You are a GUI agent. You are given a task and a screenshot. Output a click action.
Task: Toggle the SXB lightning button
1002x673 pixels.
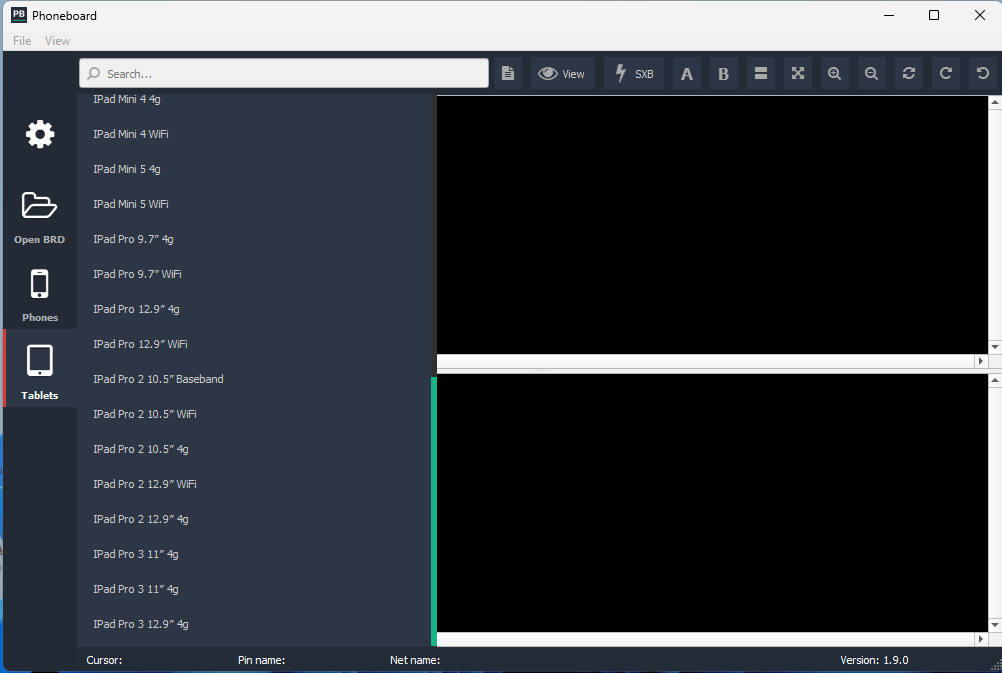click(x=634, y=73)
